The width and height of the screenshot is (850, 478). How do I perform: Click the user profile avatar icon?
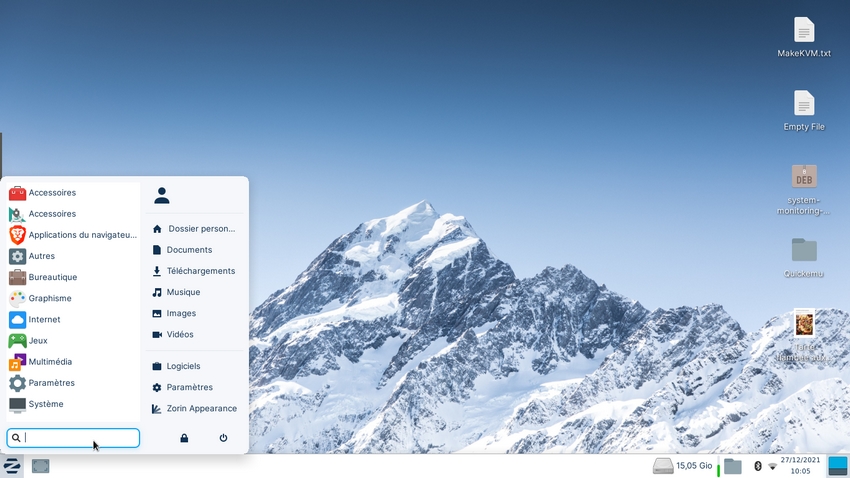(162, 196)
